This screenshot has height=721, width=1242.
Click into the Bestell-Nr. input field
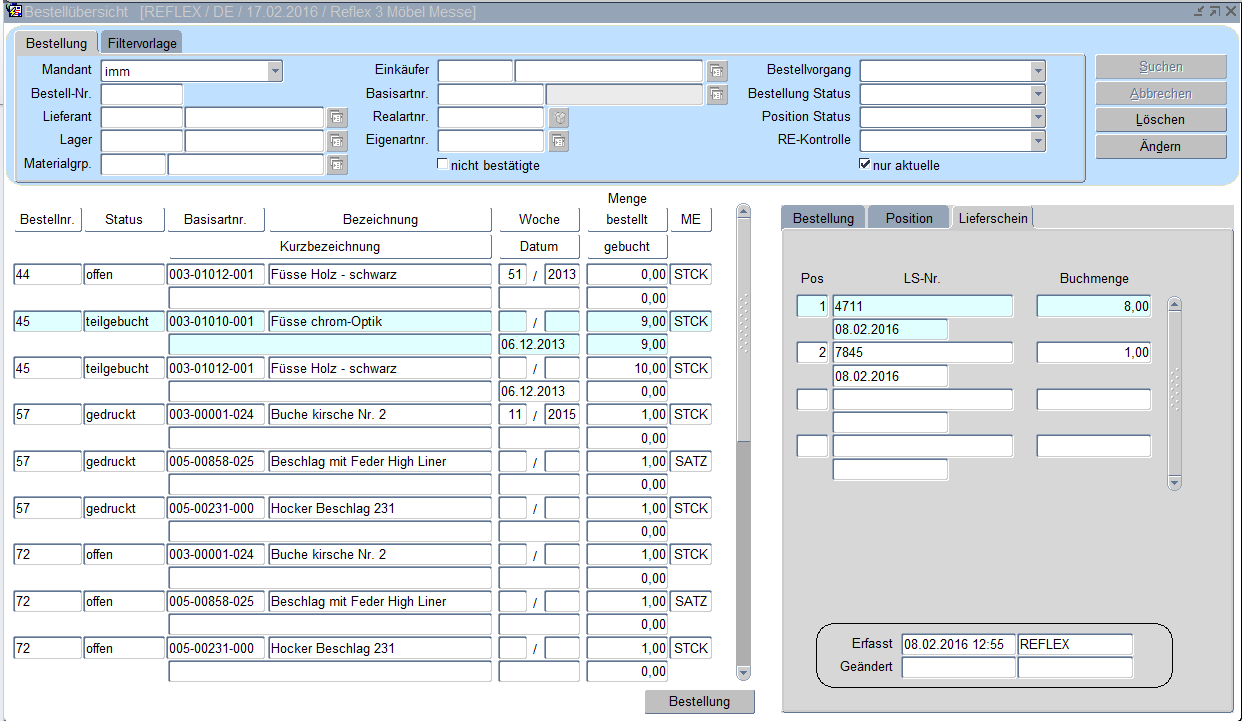pos(142,95)
